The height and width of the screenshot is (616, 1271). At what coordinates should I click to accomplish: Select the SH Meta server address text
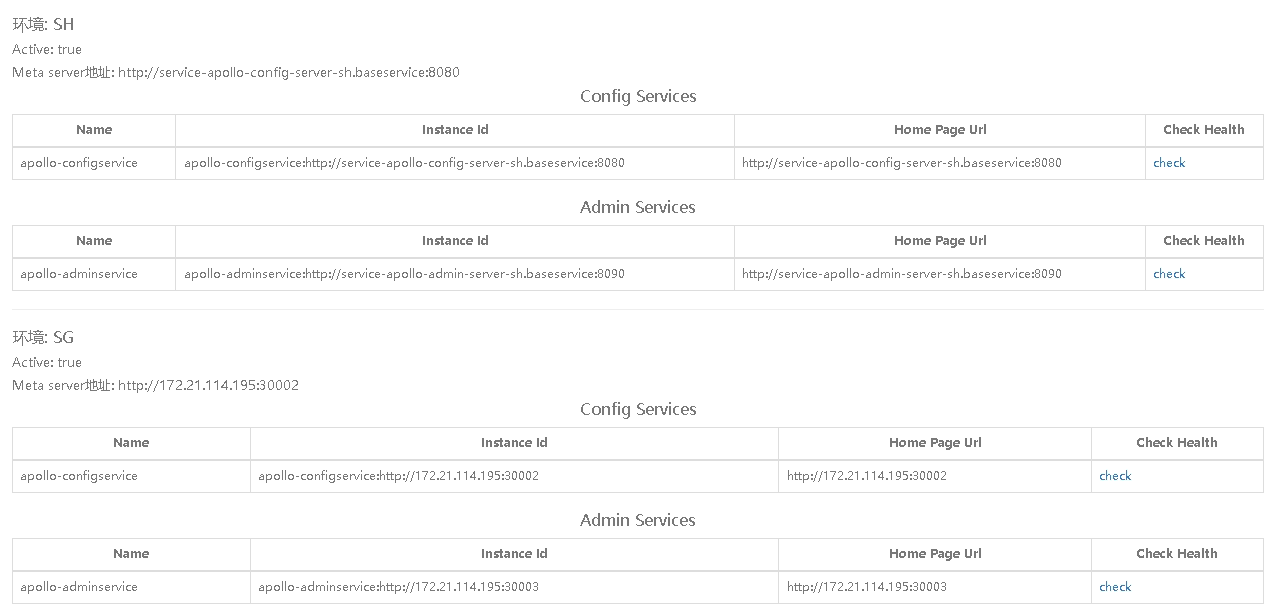pos(289,72)
